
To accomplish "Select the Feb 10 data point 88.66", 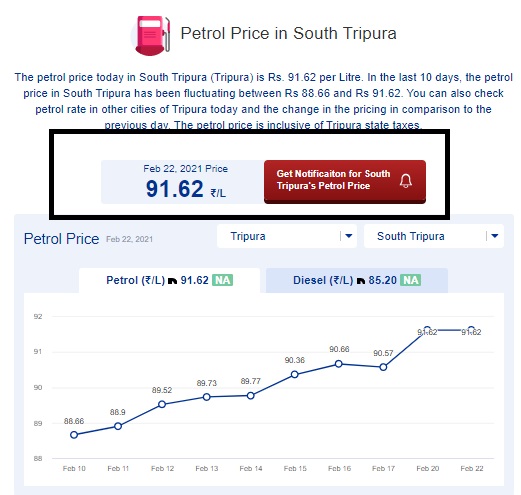I will pyautogui.click(x=74, y=435).
